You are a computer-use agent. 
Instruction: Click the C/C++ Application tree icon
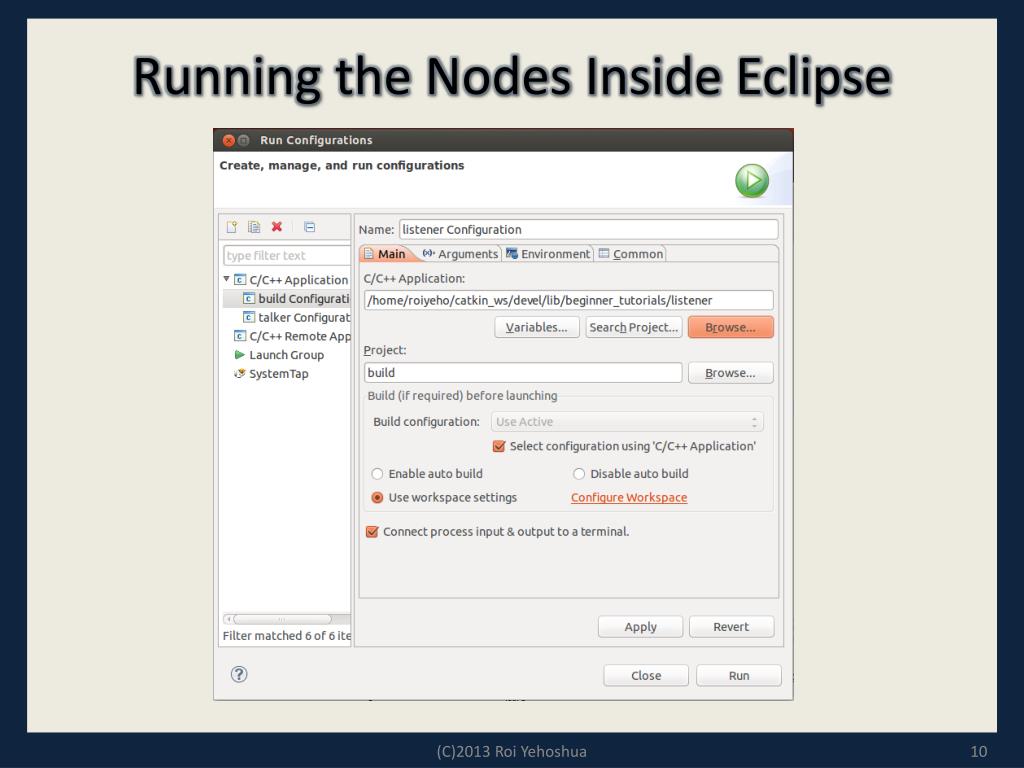240,280
